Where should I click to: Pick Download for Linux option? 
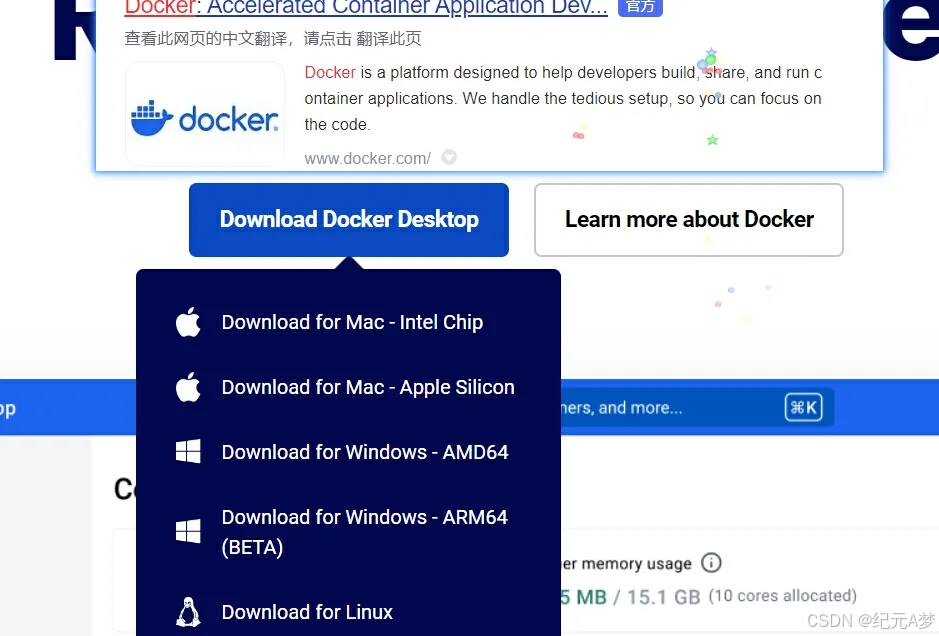coord(307,612)
